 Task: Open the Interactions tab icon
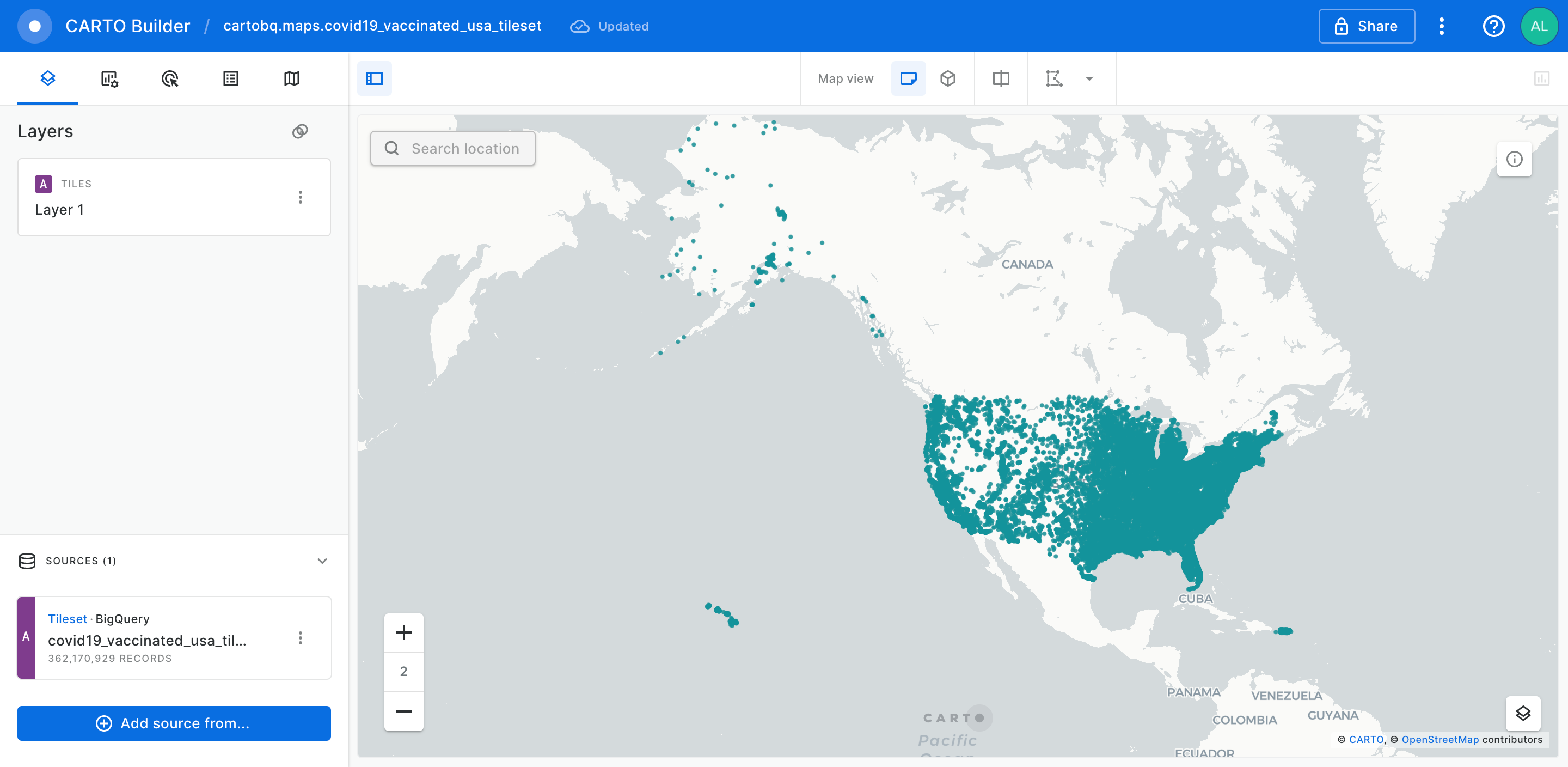(x=170, y=78)
